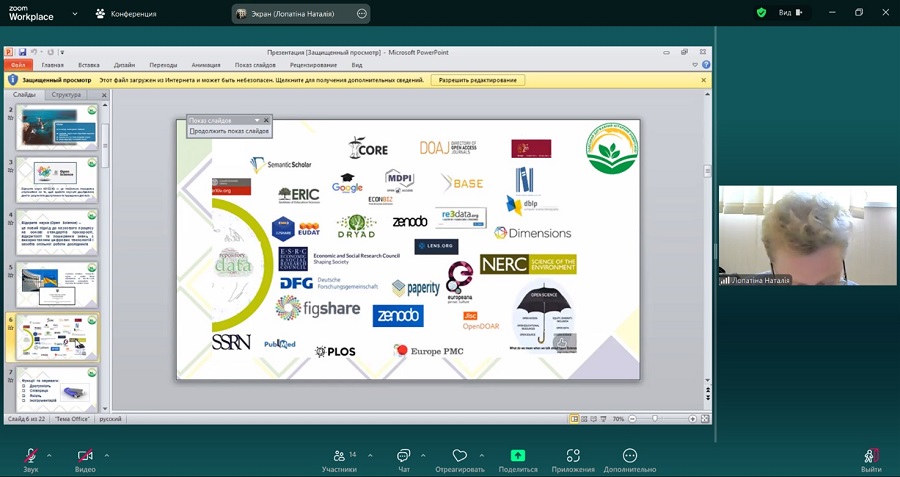Image resolution: width=900 pixels, height=477 pixels.
Task: Expand video options arrow next to 'Видео'
Action: [106, 456]
